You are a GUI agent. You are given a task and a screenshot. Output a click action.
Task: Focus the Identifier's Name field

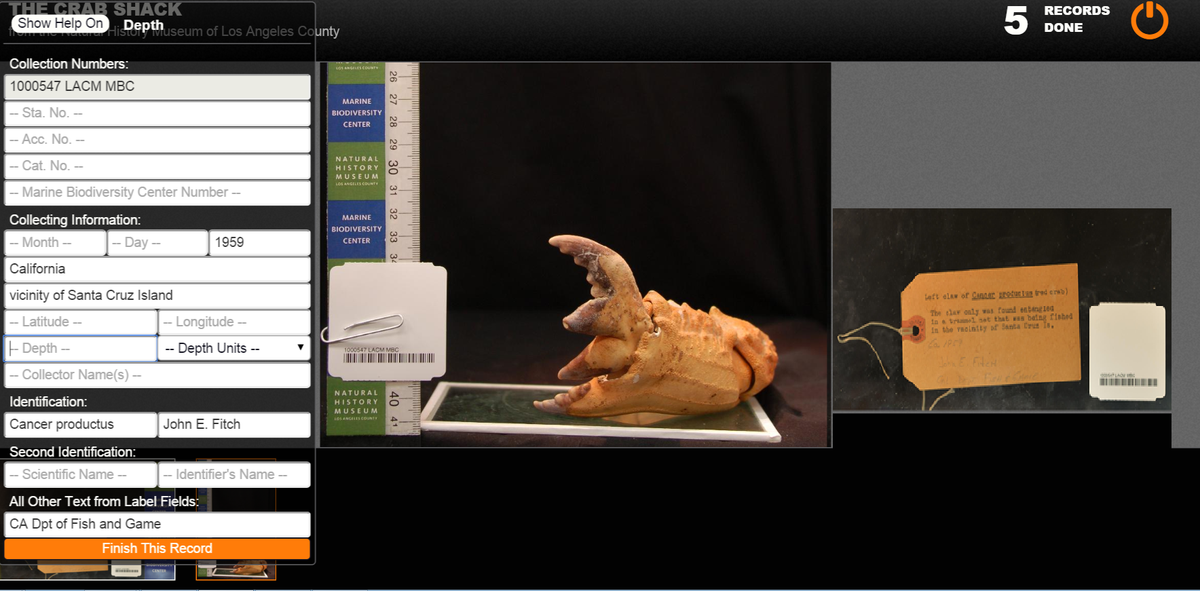[x=235, y=475]
